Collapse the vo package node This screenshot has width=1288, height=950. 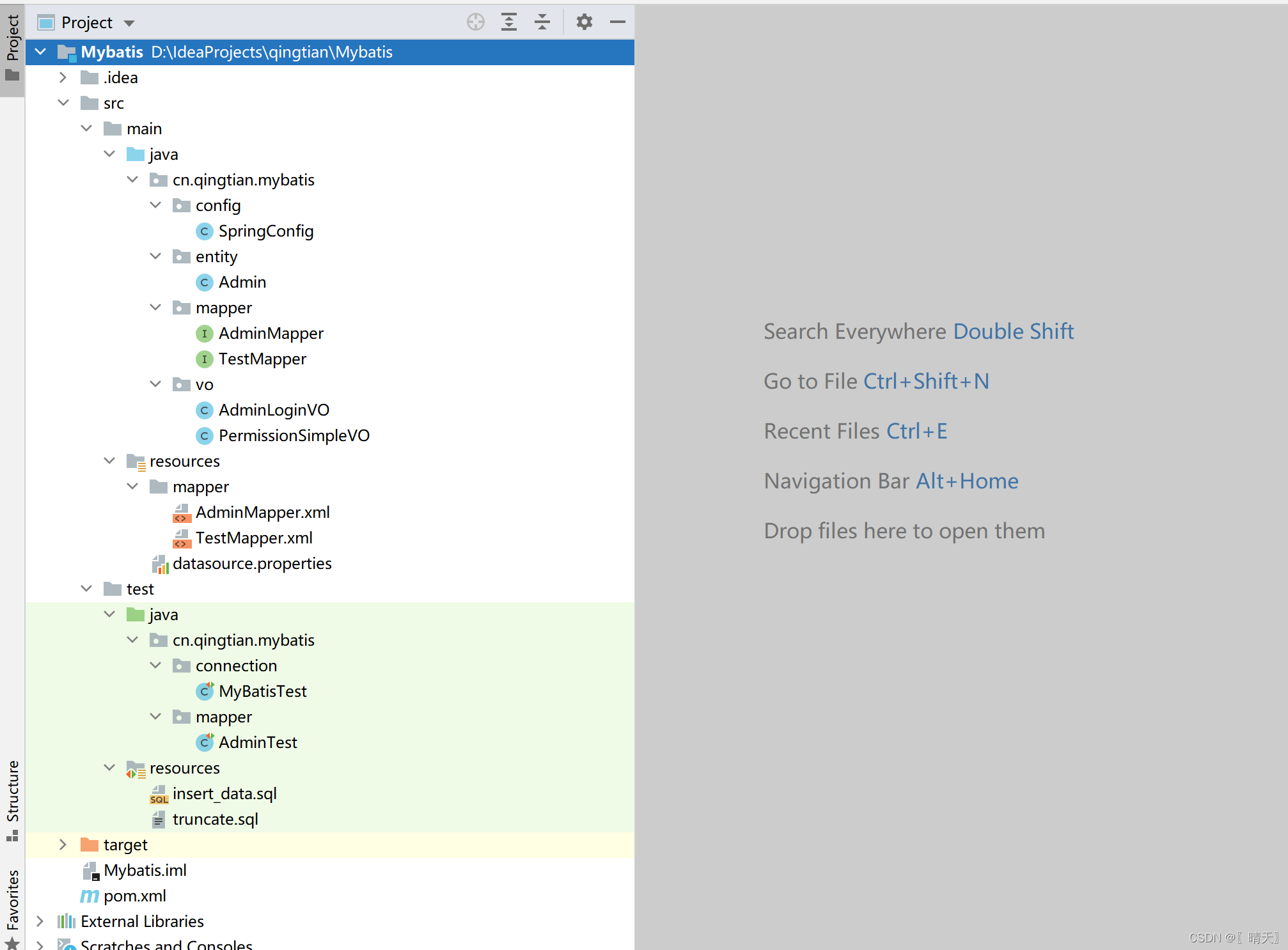coord(155,384)
